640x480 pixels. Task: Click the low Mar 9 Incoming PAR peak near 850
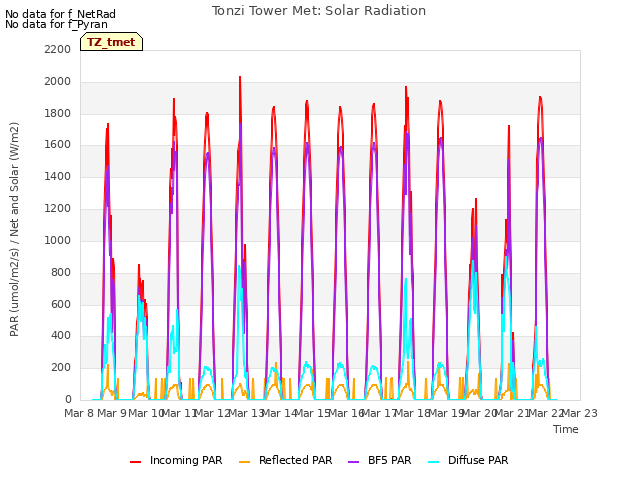[139, 265]
